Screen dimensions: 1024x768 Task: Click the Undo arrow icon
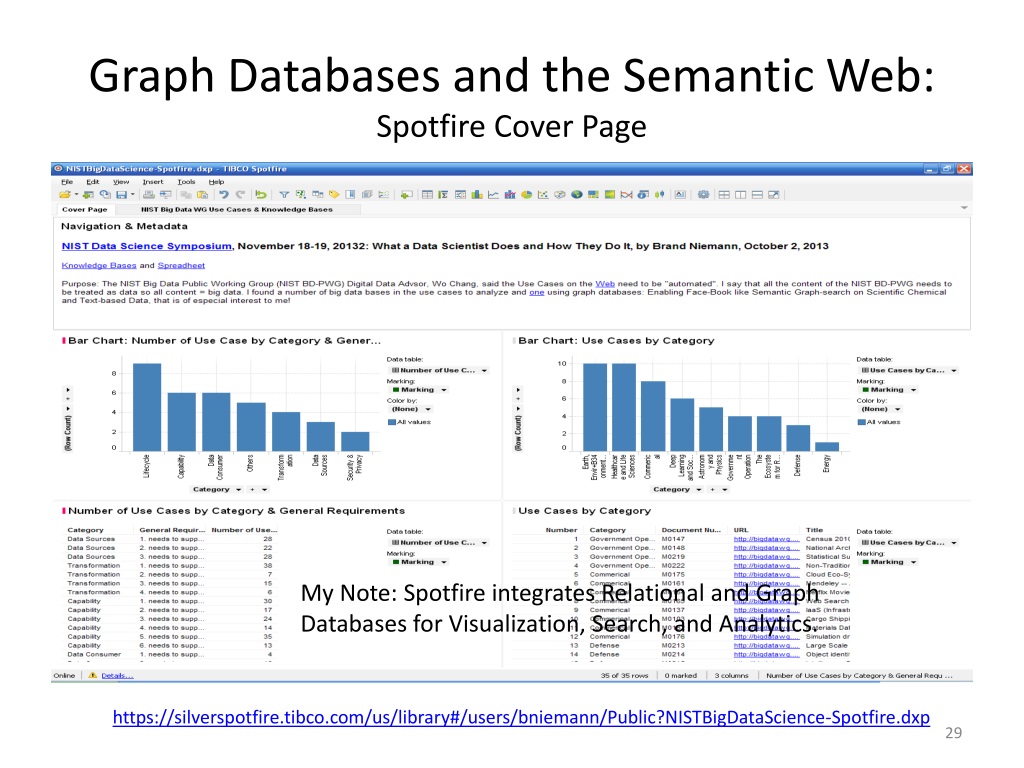(224, 195)
